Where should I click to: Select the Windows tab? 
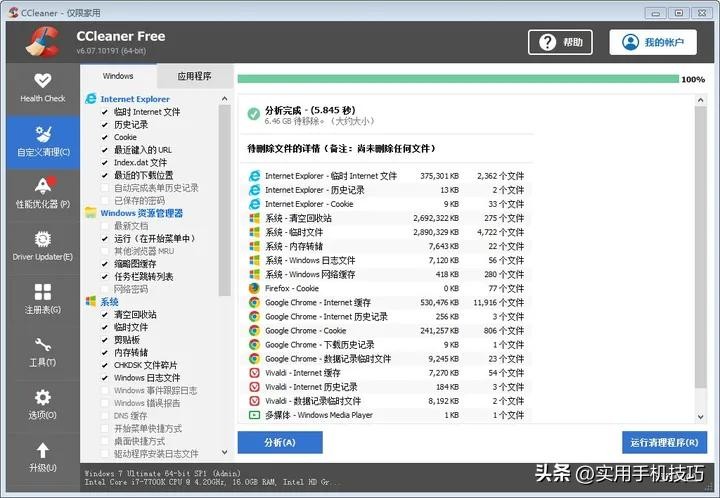tap(118, 76)
